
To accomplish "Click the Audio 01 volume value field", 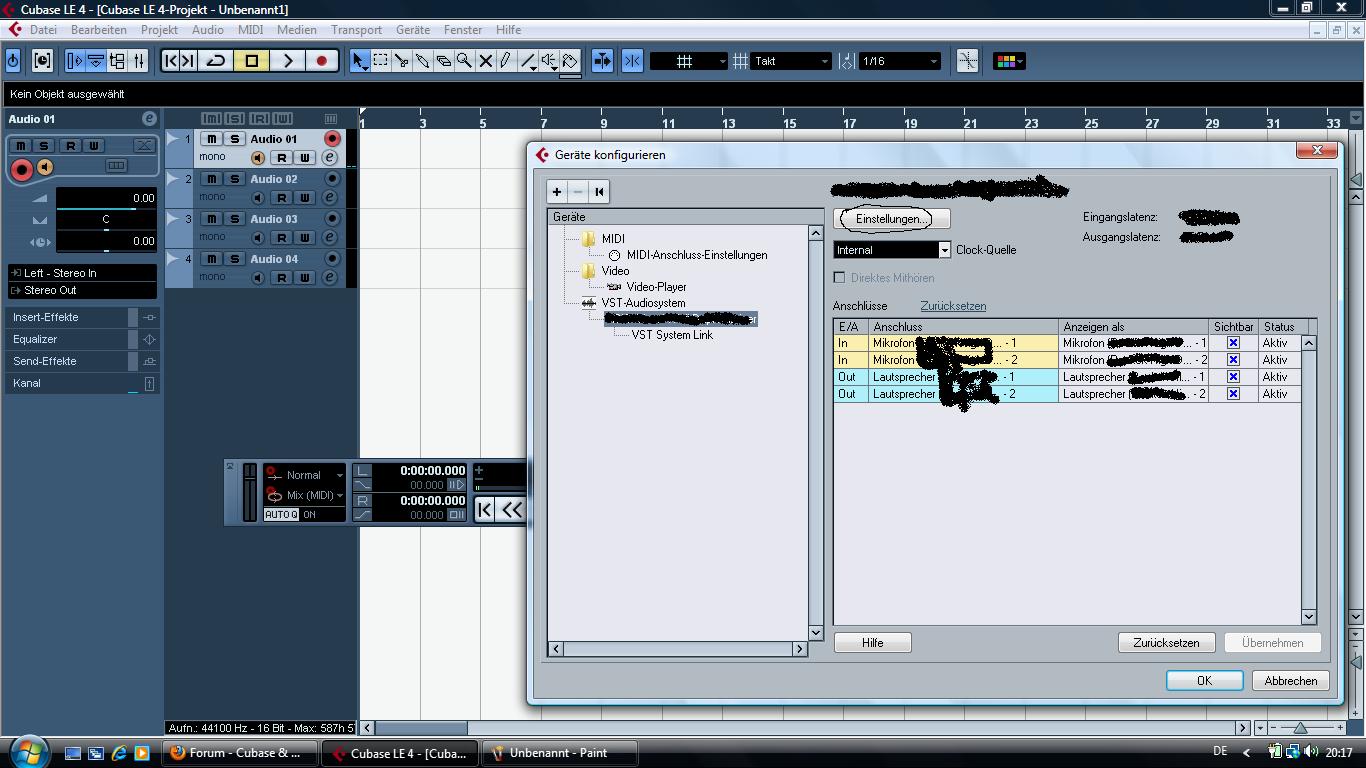I will click(x=107, y=198).
